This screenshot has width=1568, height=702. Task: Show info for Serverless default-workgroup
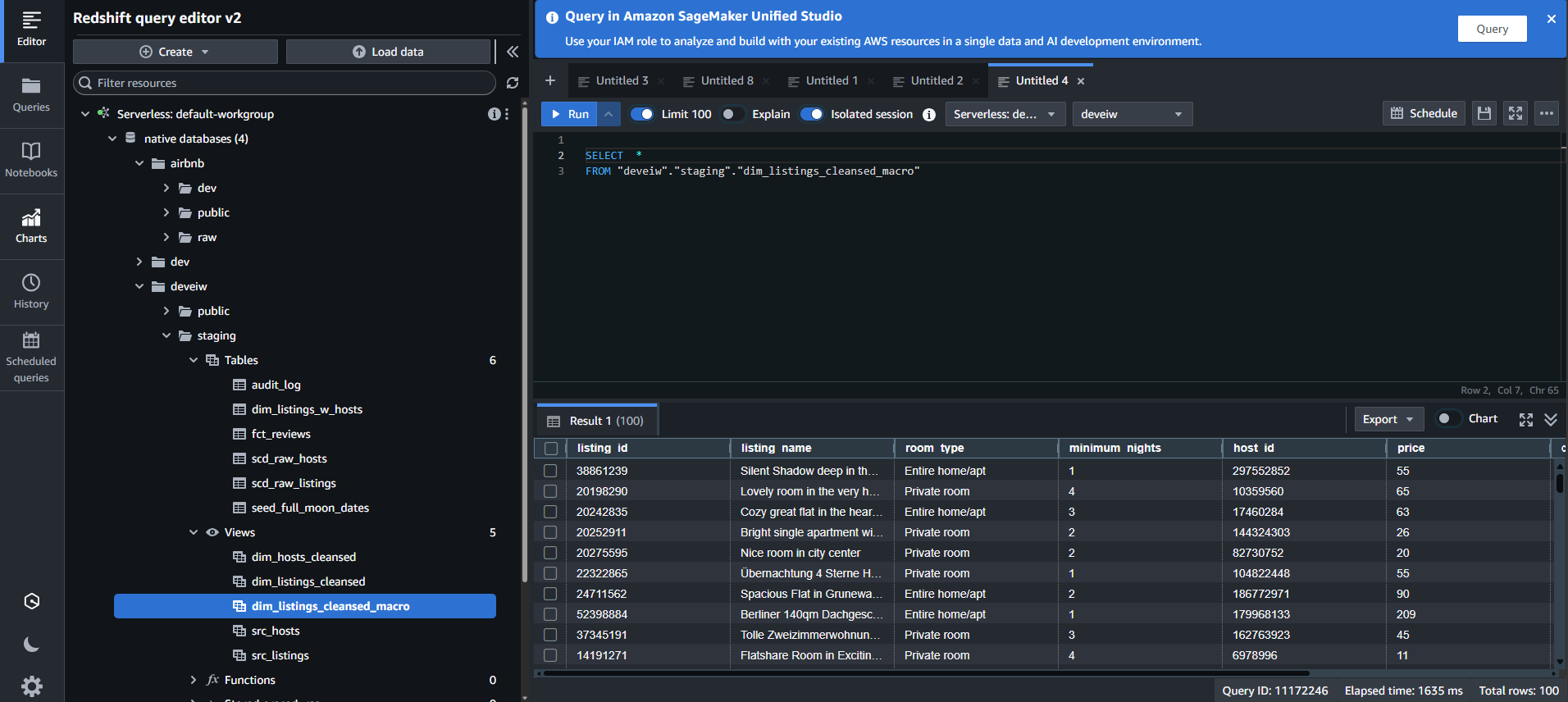[x=494, y=114]
